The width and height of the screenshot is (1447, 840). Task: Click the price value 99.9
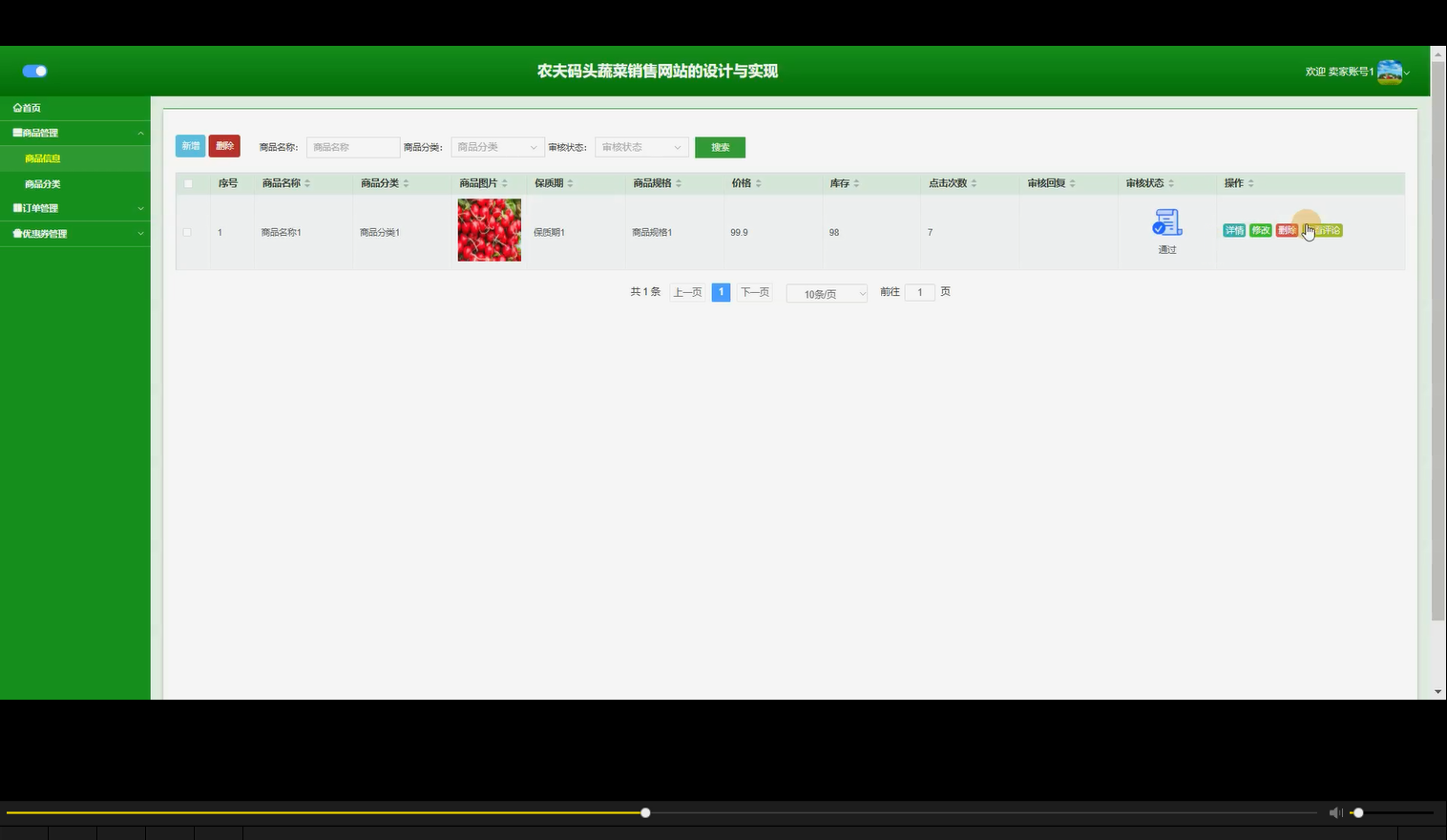pos(739,232)
